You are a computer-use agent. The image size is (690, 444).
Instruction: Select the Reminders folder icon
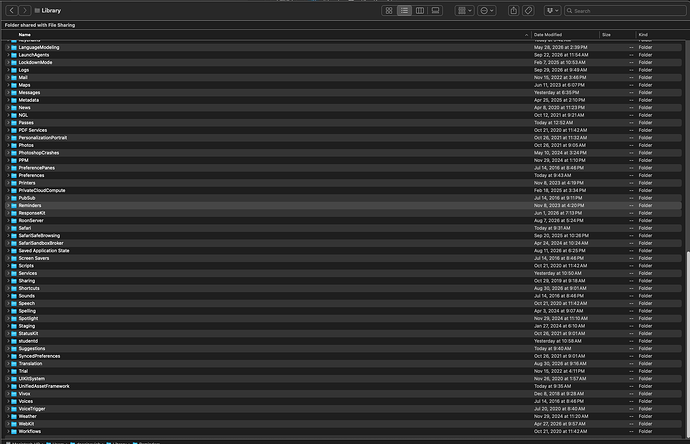click(14, 205)
